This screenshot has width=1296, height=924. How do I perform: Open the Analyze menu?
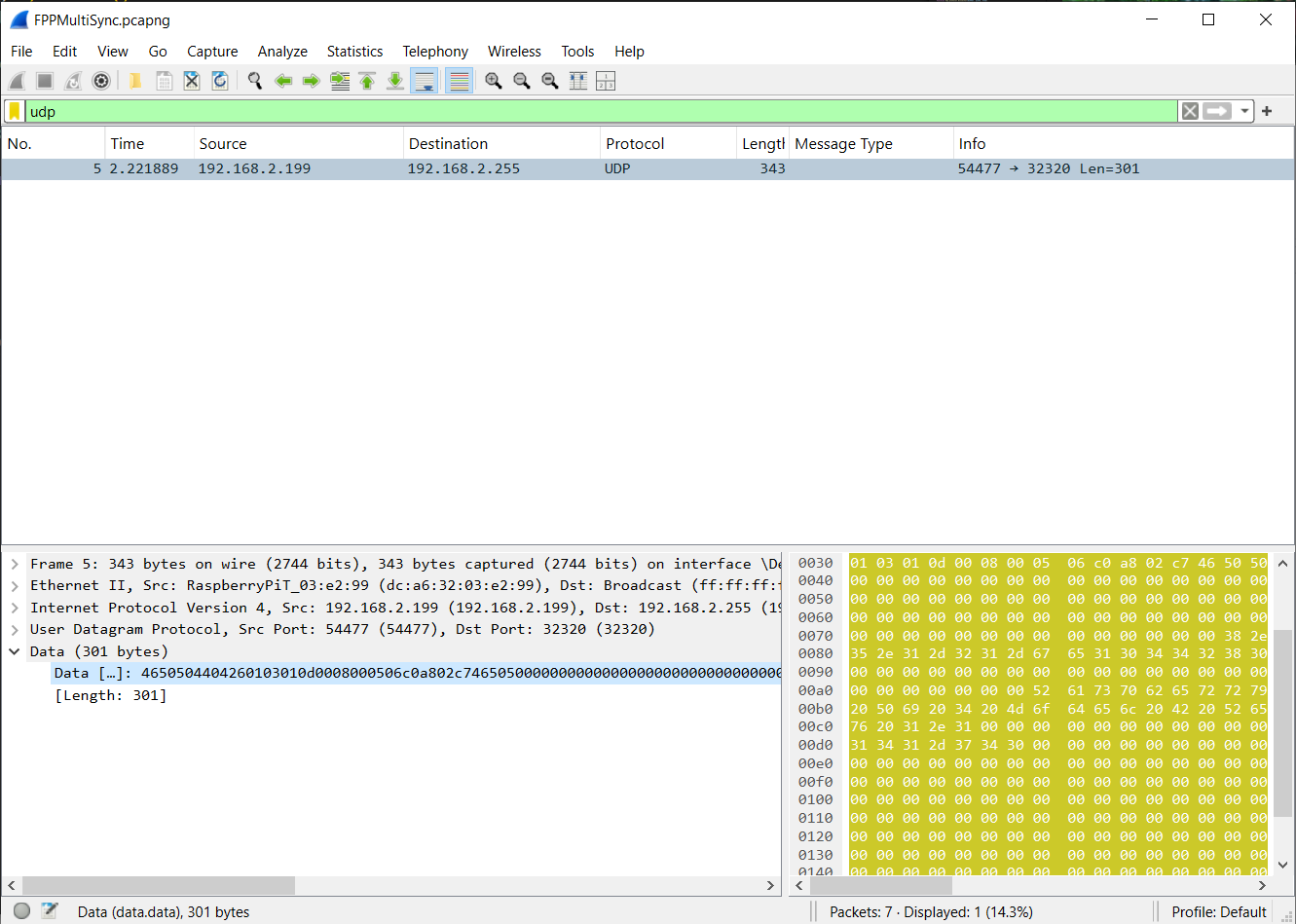coord(282,52)
